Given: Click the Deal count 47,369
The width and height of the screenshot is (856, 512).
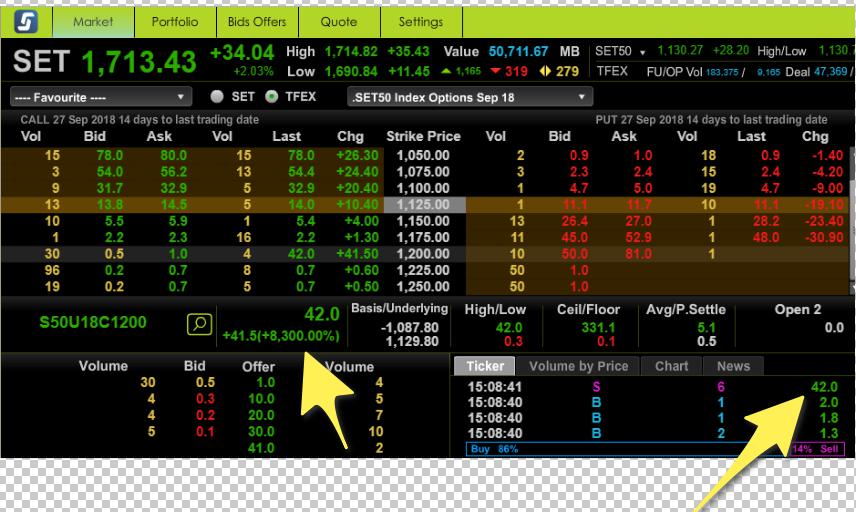Looking at the screenshot, I should point(831,72).
